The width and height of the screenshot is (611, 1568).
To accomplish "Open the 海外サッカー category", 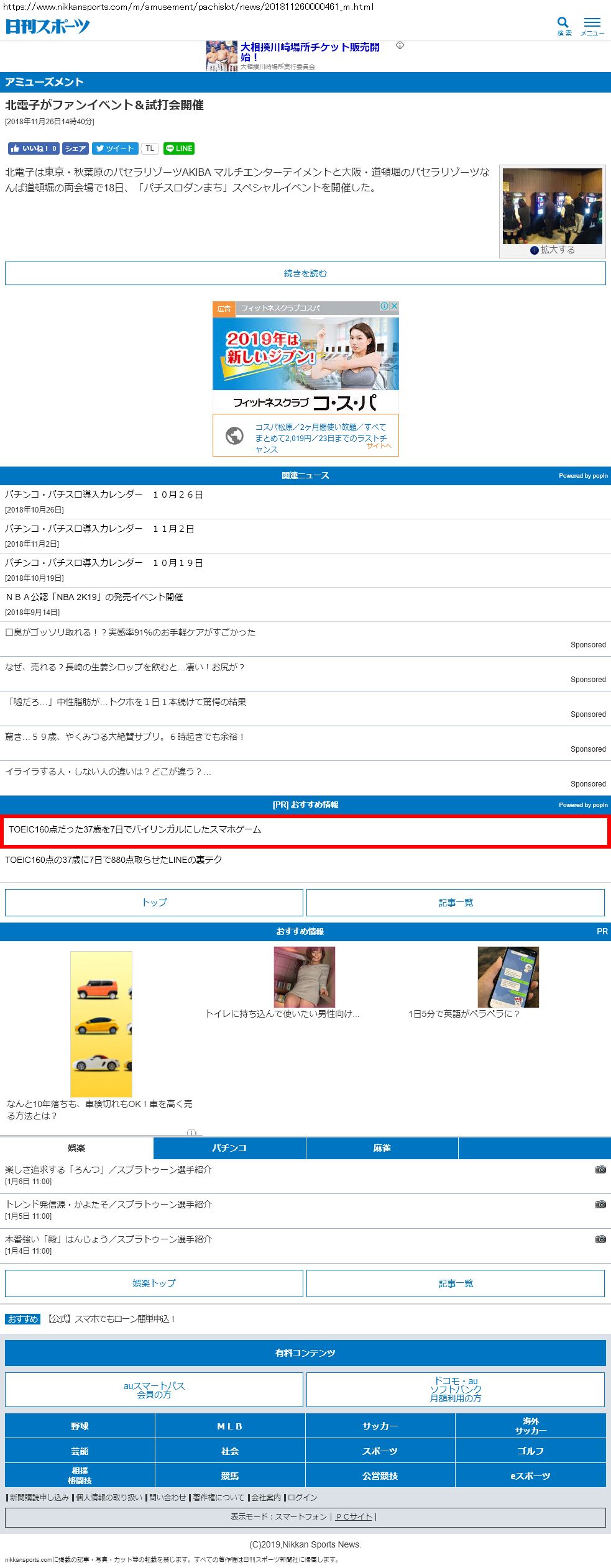I will point(531,1426).
